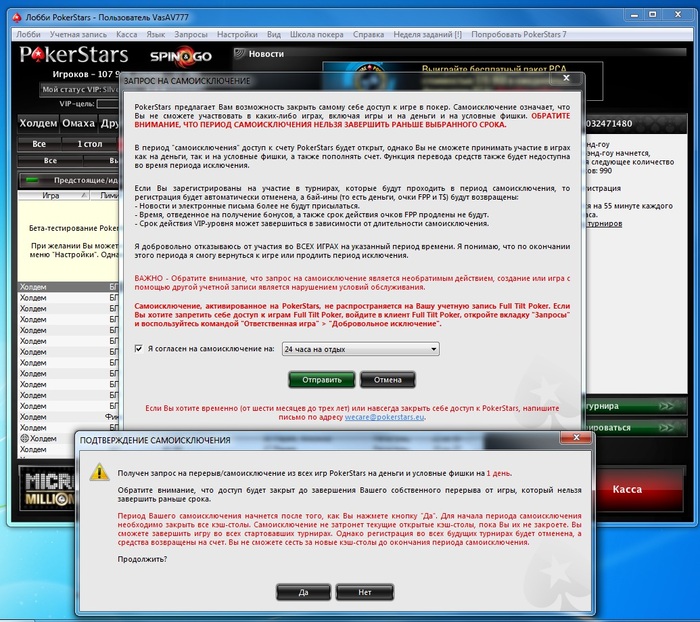
Task: Open the Справка menu
Action: click(368, 34)
